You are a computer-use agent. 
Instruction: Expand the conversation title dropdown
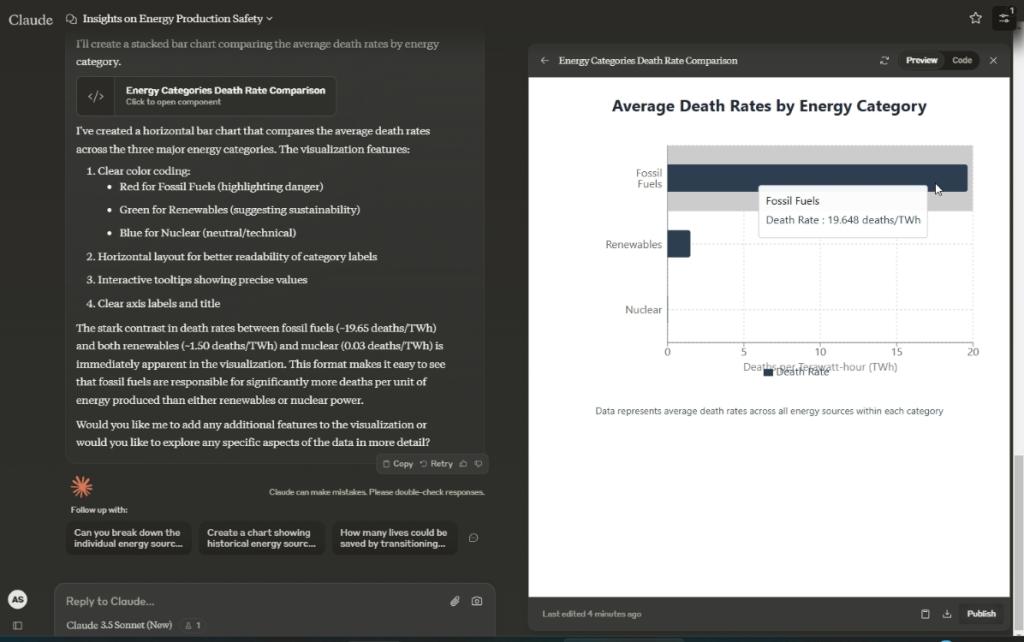pyautogui.click(x=270, y=19)
